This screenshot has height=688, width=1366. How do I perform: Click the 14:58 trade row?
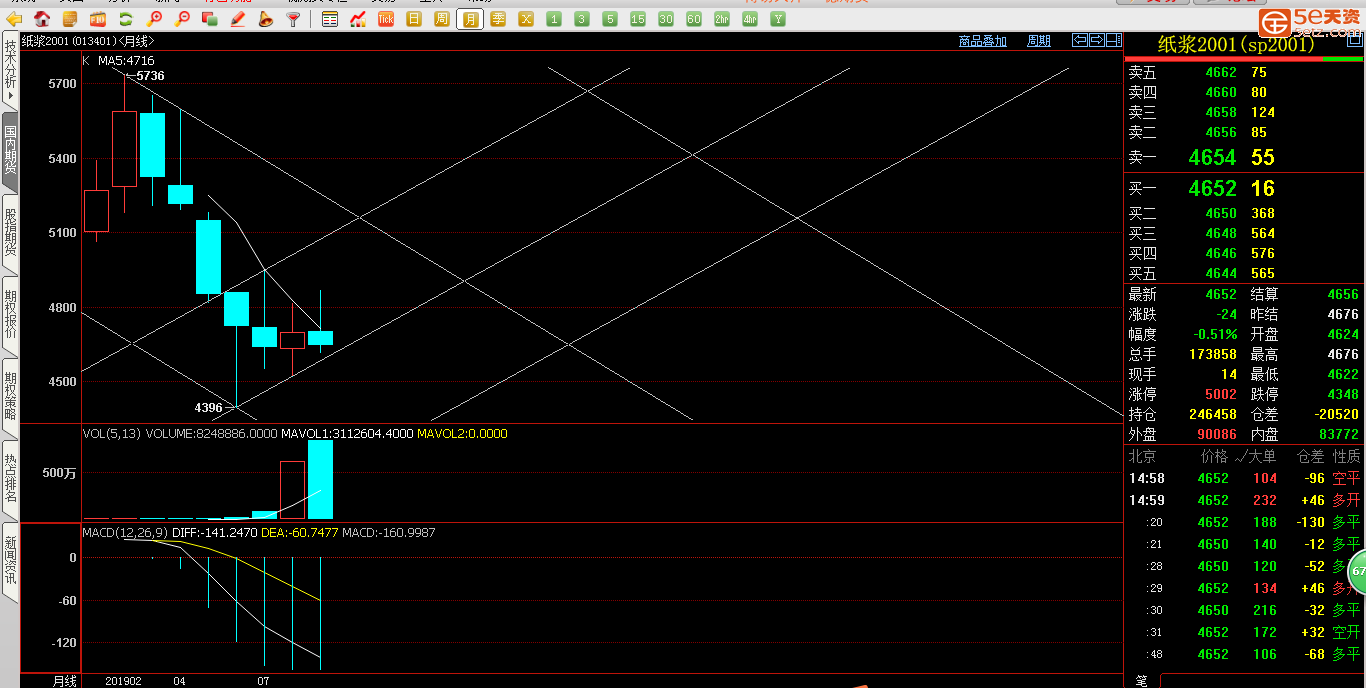pos(1244,478)
